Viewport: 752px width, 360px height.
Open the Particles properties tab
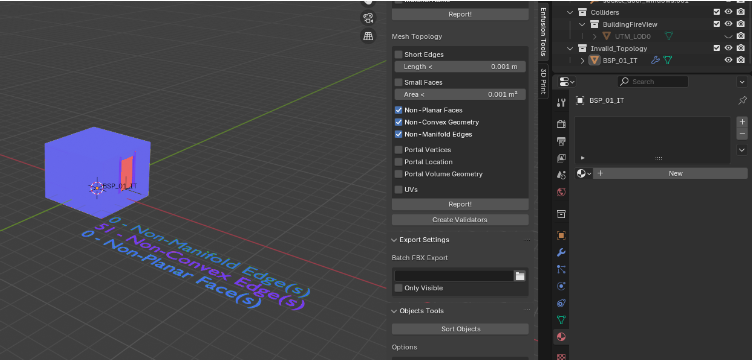[561, 269]
